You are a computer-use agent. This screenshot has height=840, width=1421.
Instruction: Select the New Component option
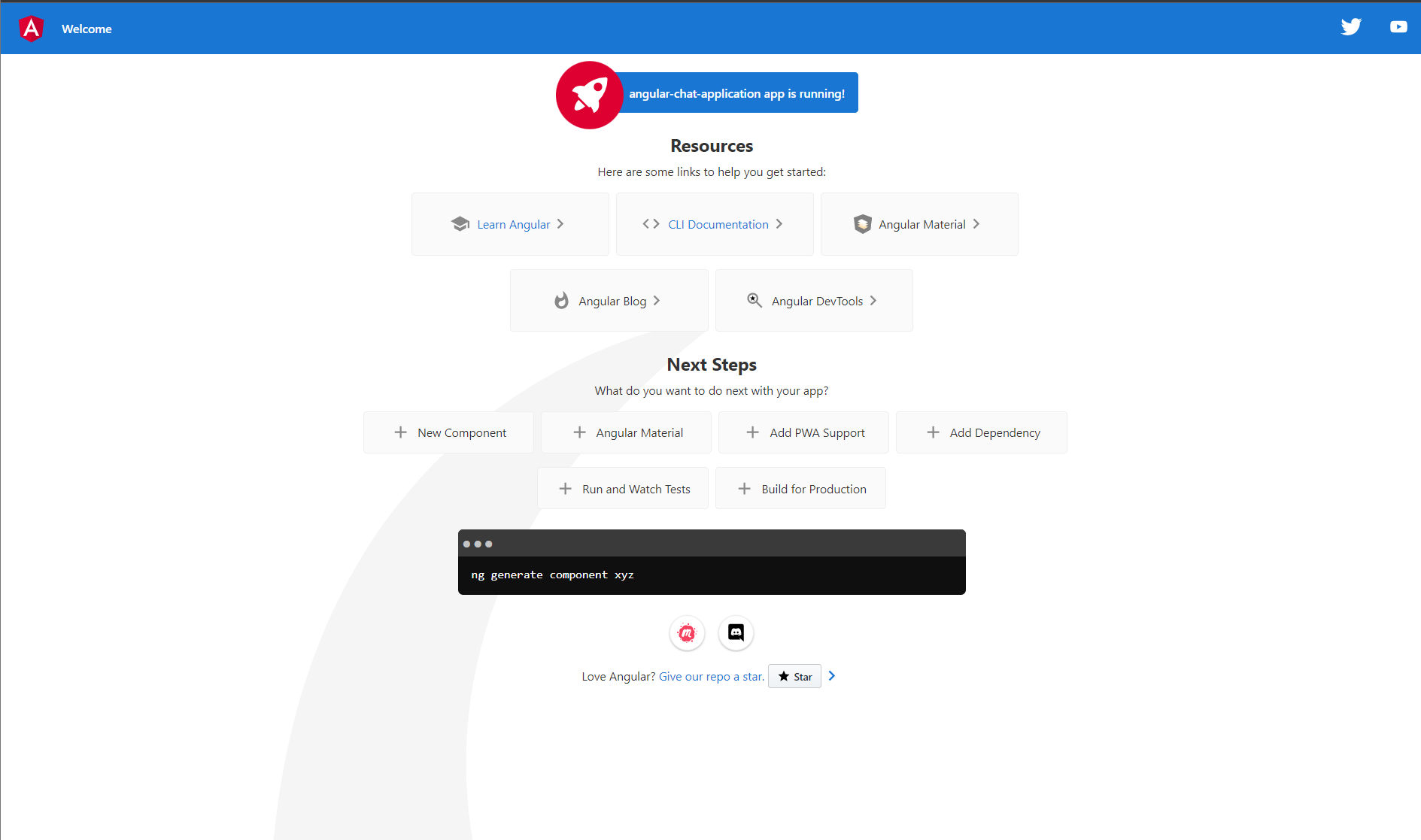coord(448,432)
